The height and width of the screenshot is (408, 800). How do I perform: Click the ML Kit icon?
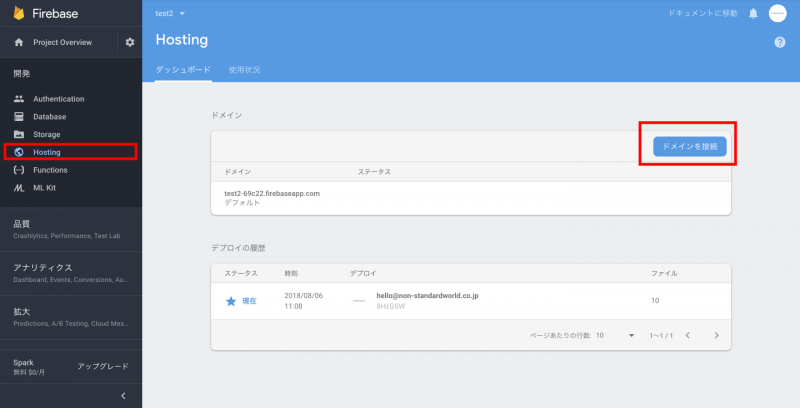pyautogui.click(x=19, y=188)
